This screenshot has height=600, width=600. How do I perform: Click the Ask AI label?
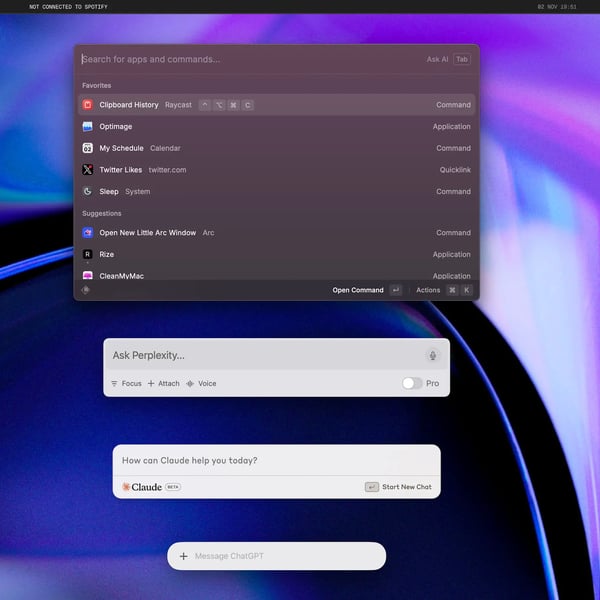pyautogui.click(x=437, y=59)
